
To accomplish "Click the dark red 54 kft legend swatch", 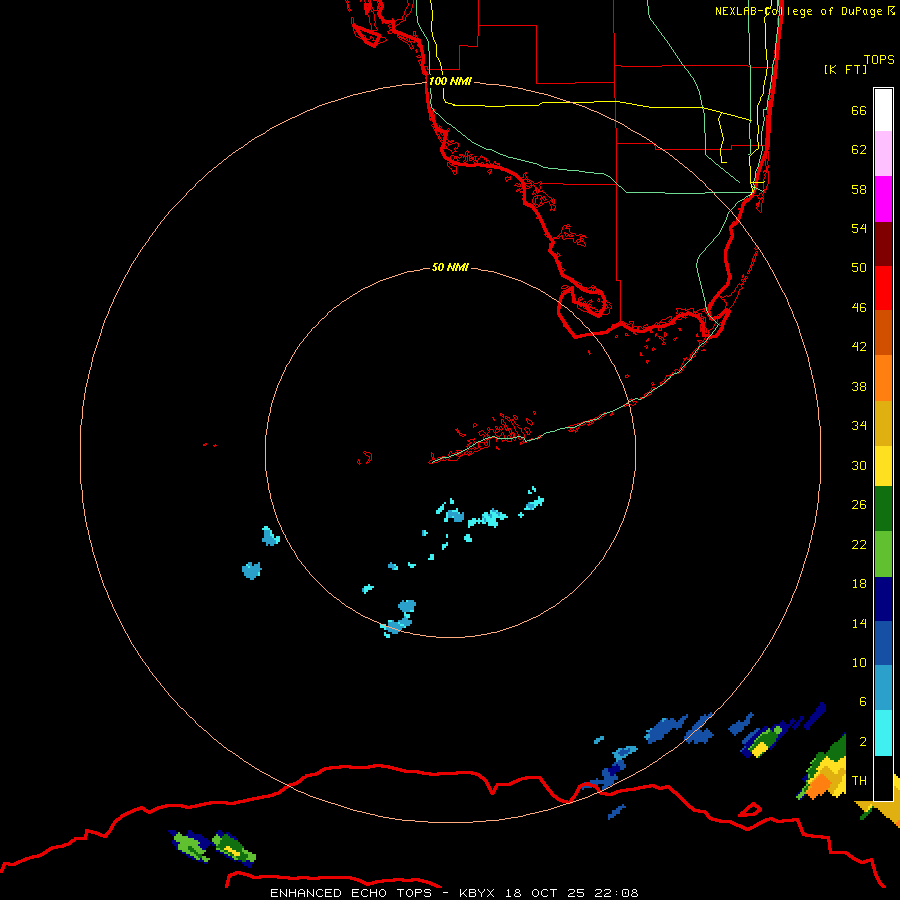I will [x=883, y=243].
